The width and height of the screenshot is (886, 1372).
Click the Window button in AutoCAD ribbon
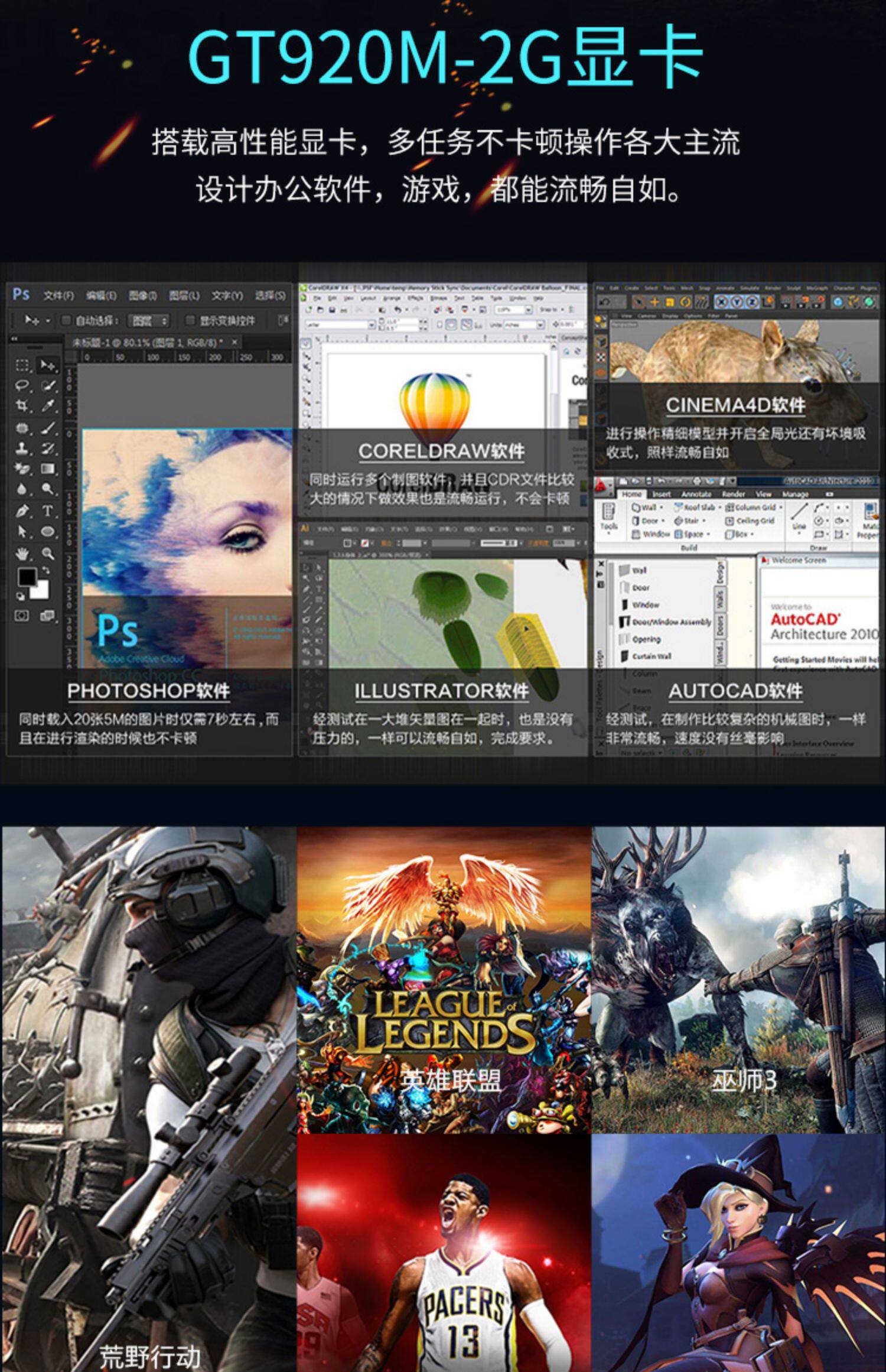650,534
